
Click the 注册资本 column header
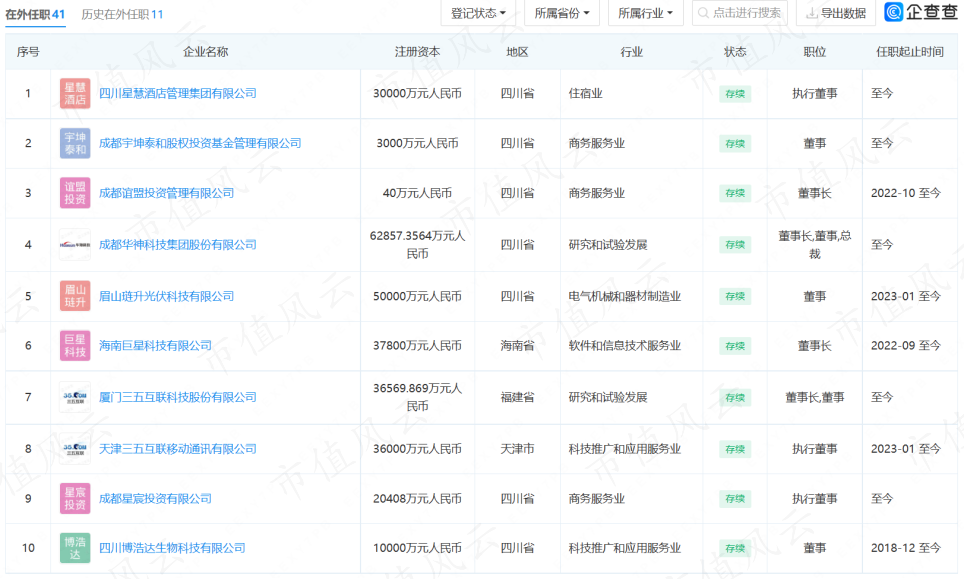click(417, 52)
